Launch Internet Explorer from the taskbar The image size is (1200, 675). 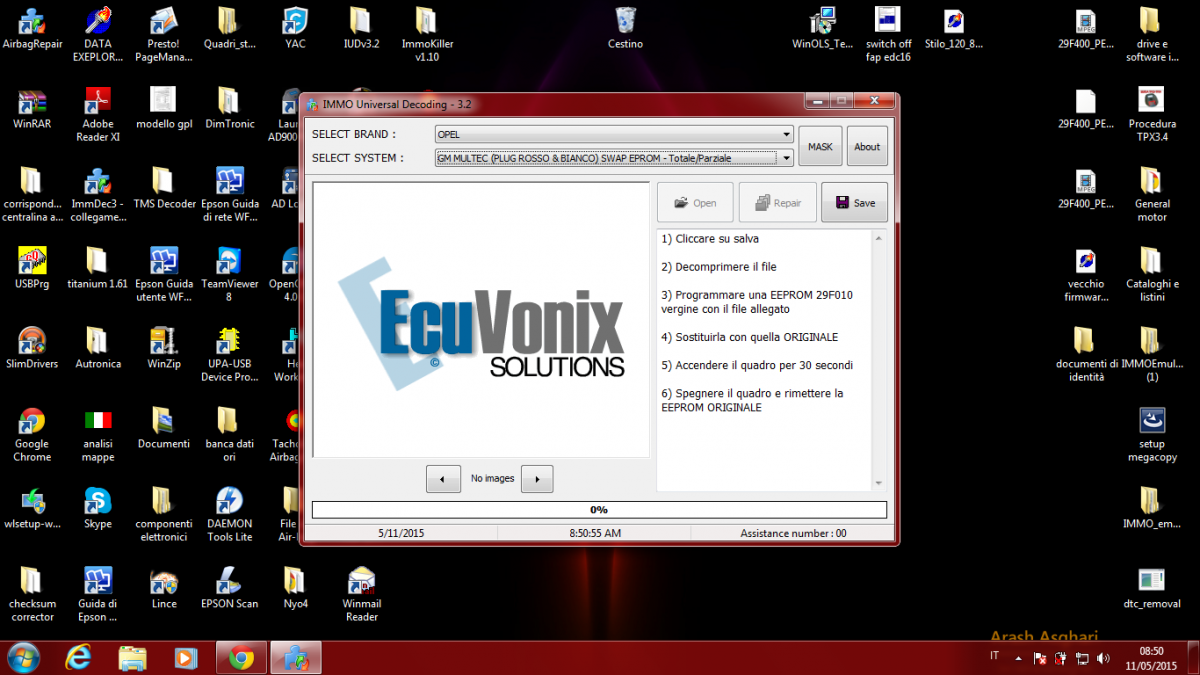point(78,658)
